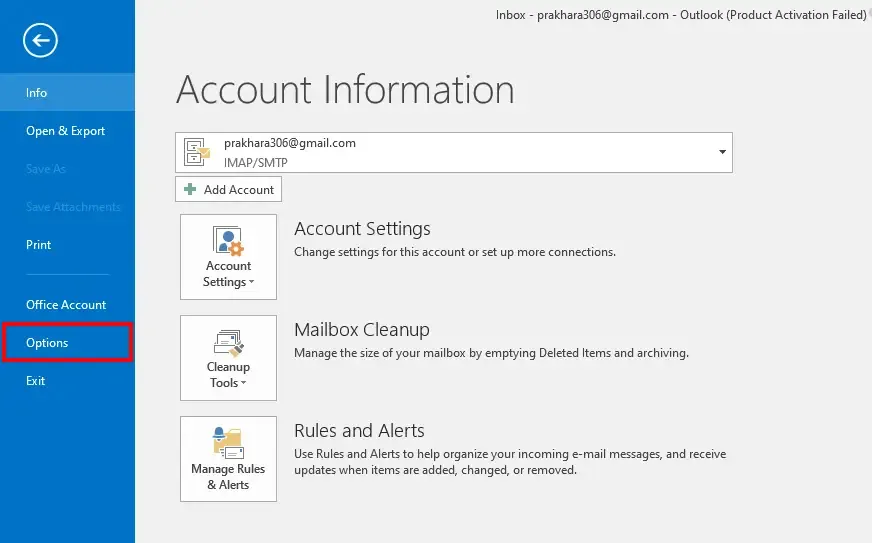Screen dimensions: 872x543
Task: Click 'Use Rules and Alerts to help' description
Action: [510, 462]
